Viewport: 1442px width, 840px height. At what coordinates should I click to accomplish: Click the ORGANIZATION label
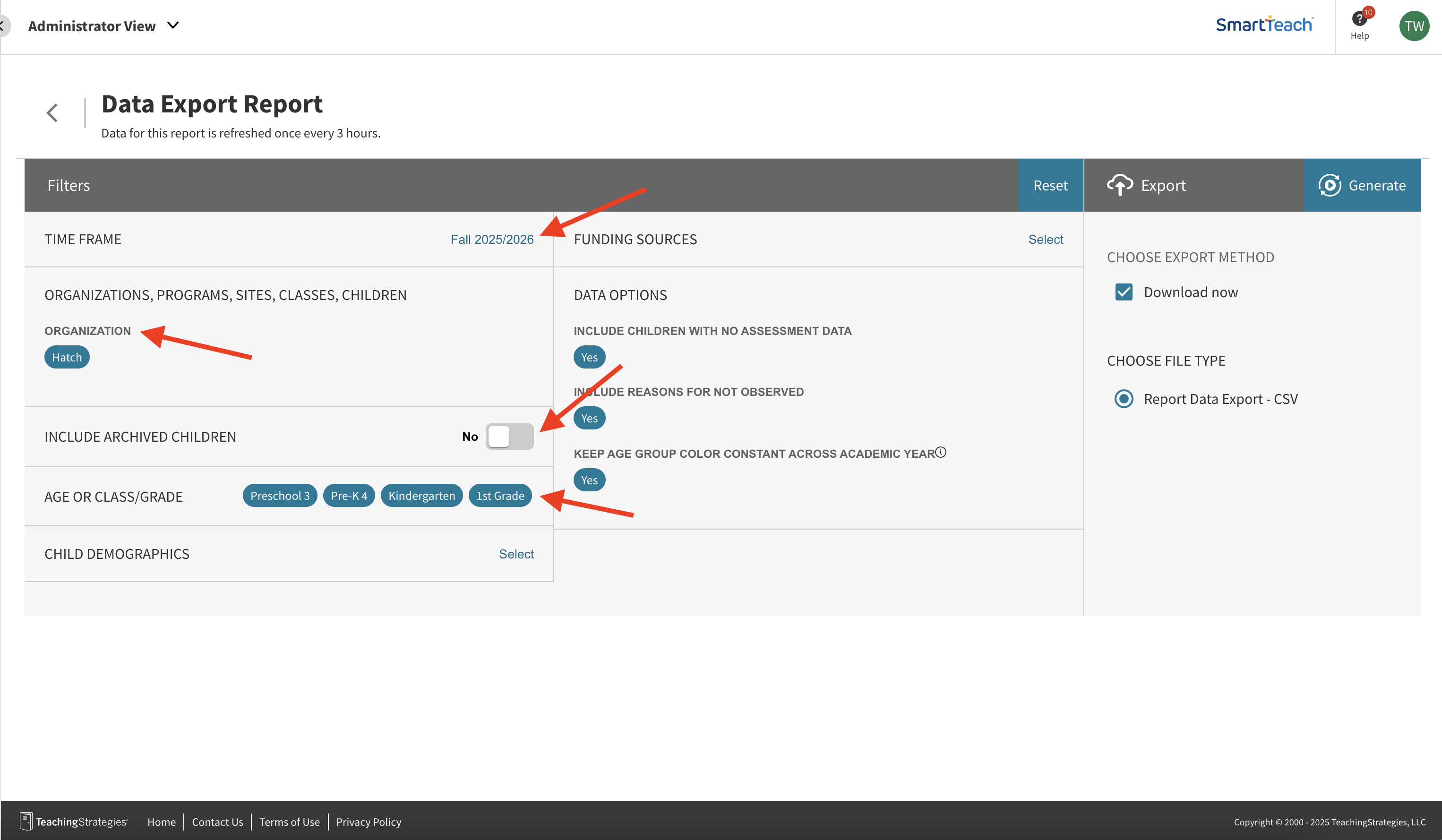click(87, 331)
